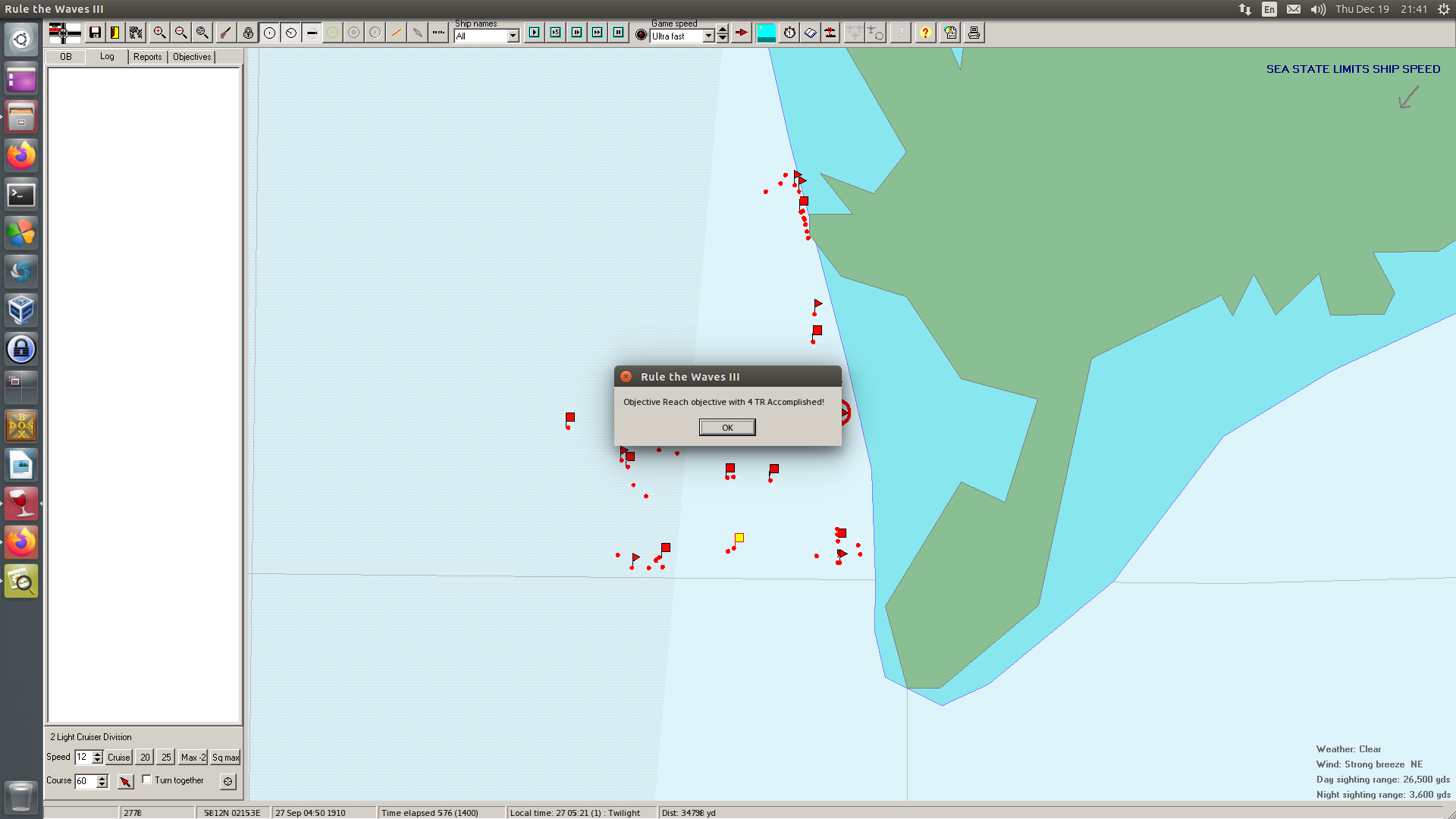Click the grey ship hull icon
Screen dimensions: 1456x819
point(417,33)
